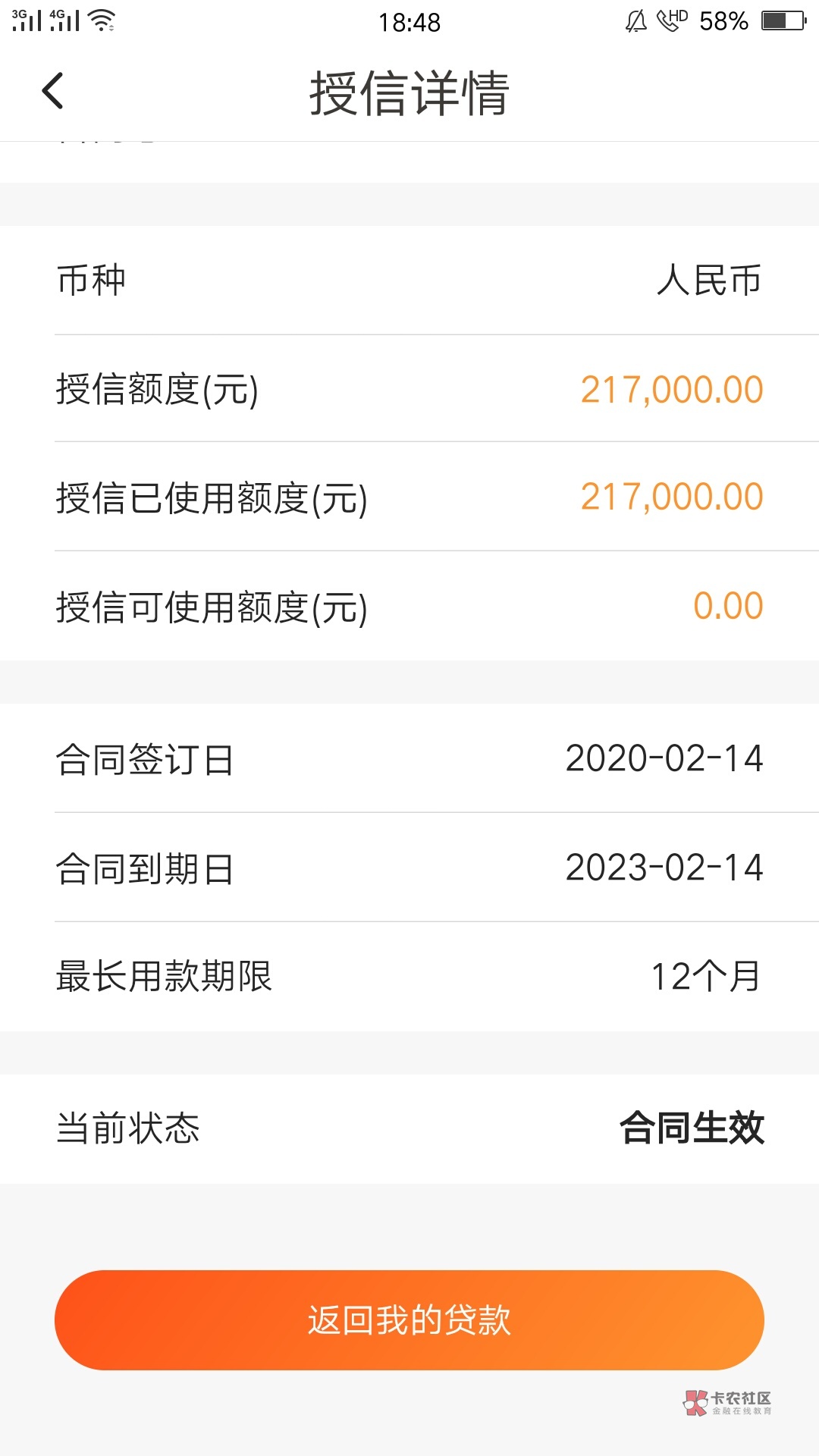This screenshot has width=819, height=1456.
Task: Tap the back arrow icon
Action: pos(53,92)
